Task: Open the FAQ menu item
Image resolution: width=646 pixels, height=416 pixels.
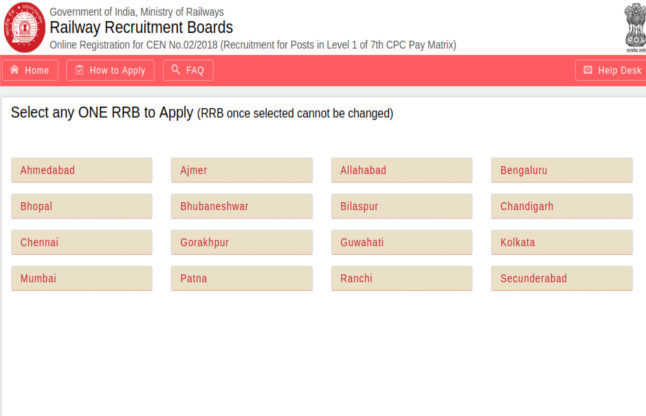Action: (186, 70)
